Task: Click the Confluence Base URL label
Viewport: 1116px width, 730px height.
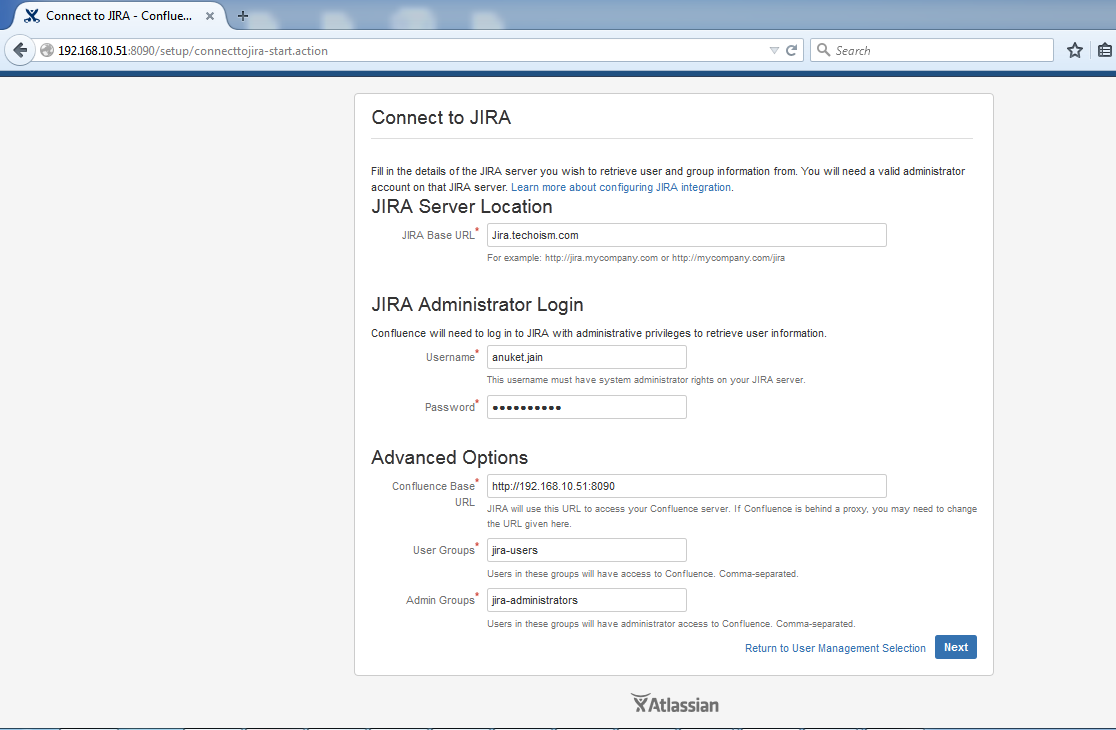Action: point(433,494)
